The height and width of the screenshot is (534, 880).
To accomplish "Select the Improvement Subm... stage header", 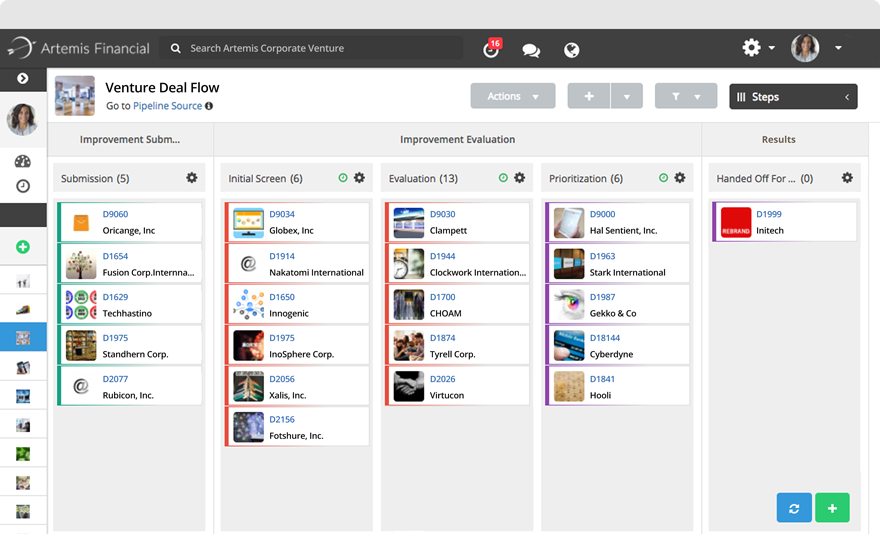I will click(130, 139).
